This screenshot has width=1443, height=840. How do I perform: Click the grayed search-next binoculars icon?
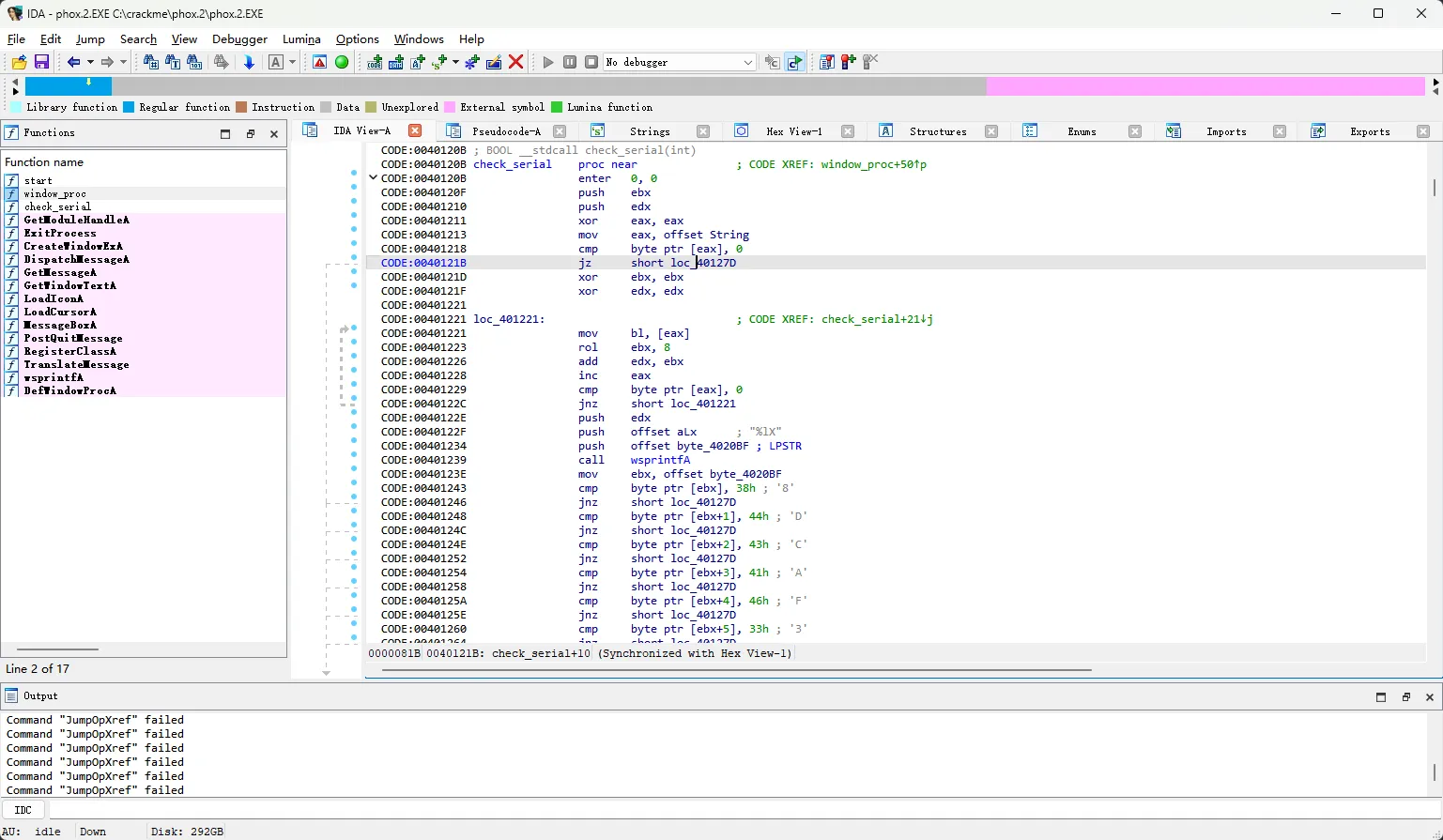coord(221,62)
